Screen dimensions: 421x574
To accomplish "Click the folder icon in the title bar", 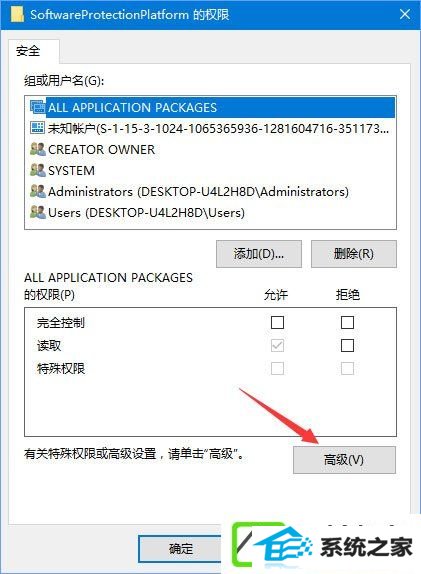I will [17, 14].
